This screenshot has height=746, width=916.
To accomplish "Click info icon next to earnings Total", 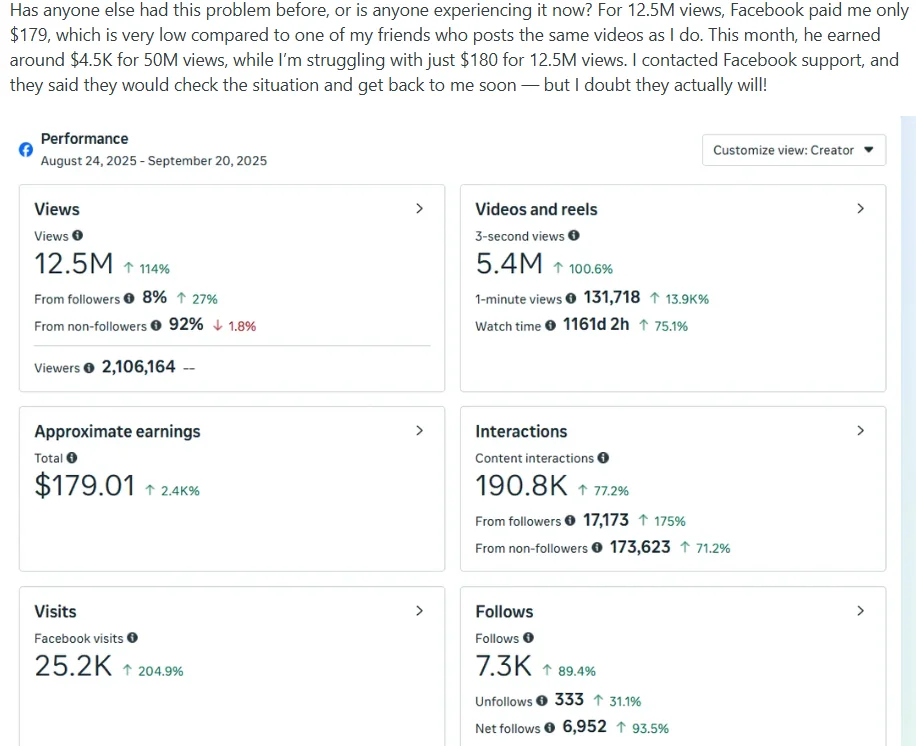I will click(x=71, y=458).
